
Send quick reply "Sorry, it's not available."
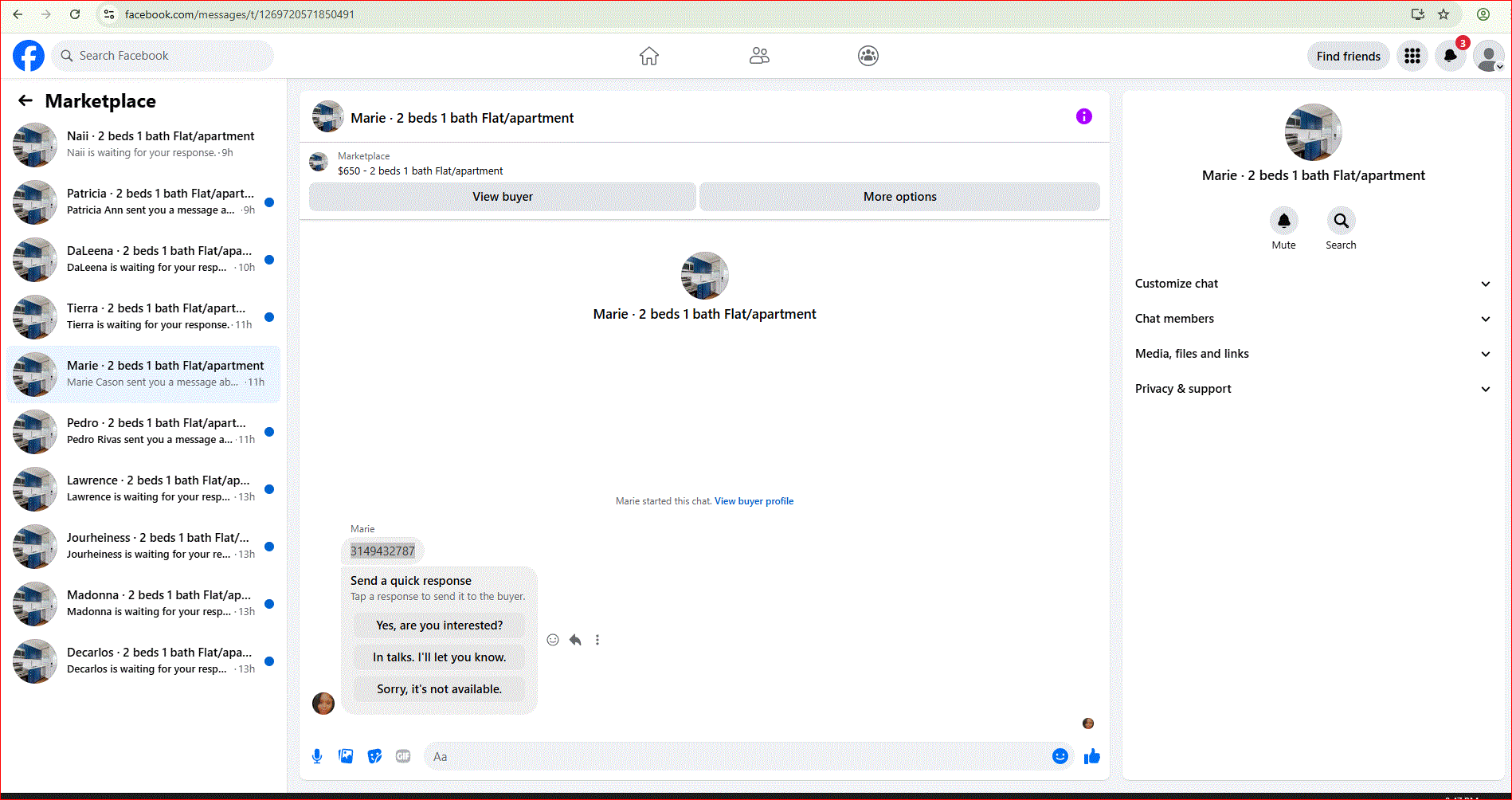[439, 689]
